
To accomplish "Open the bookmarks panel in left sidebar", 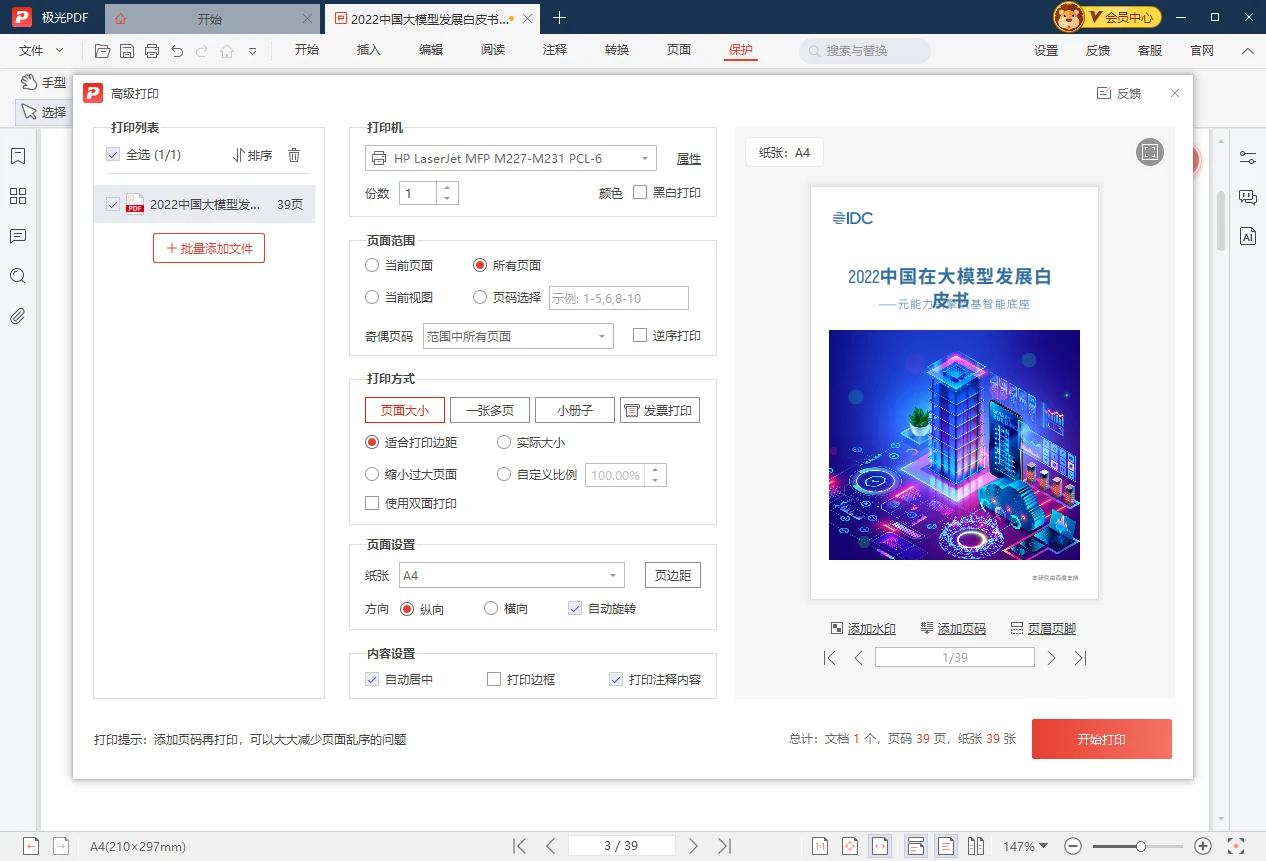I will pos(17,155).
